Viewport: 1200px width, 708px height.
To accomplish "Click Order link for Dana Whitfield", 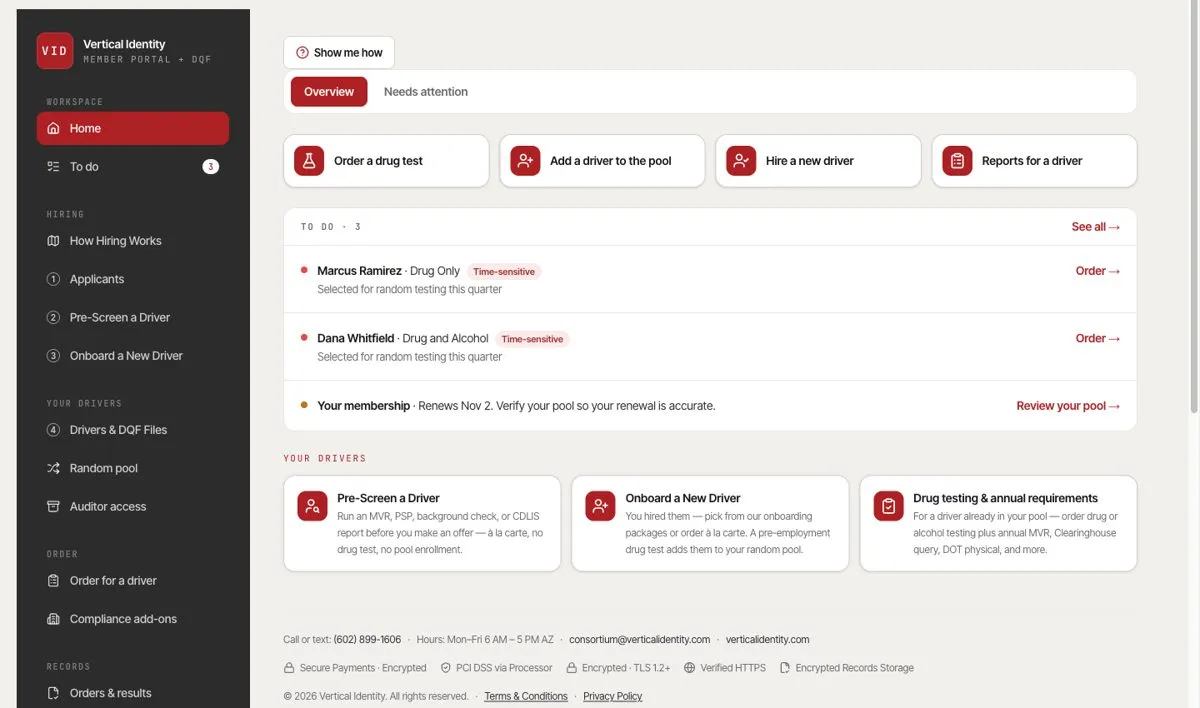I will [1098, 338].
